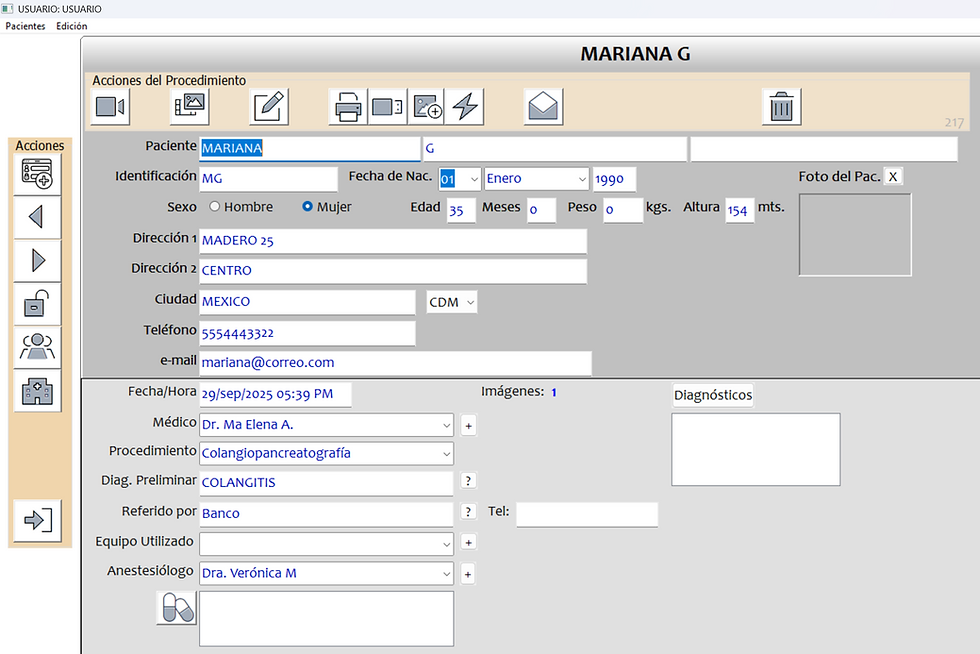Expand the Anestesiólogo dropdown
The width and height of the screenshot is (980, 654).
[x=446, y=573]
